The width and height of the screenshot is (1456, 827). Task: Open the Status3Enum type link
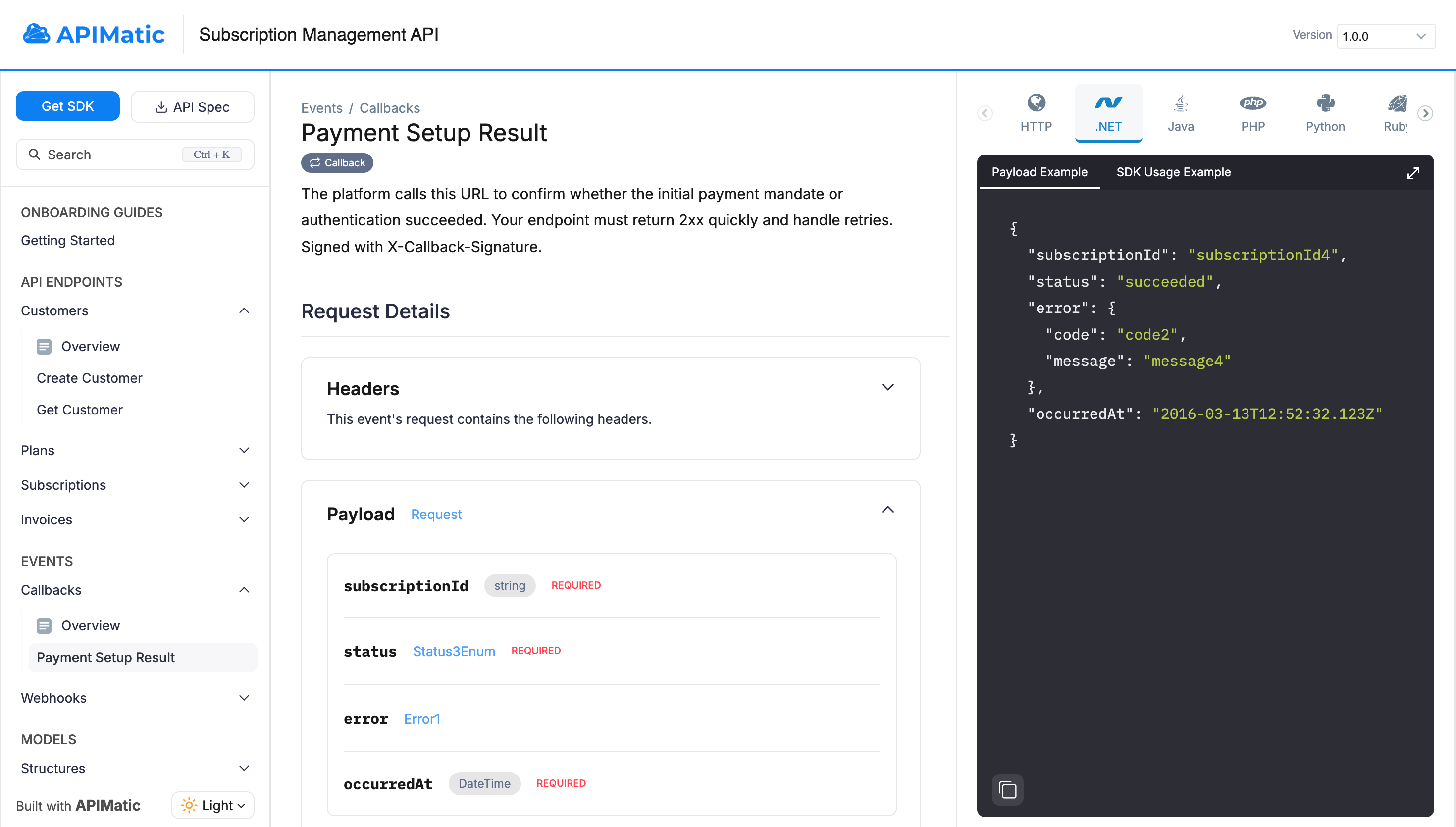pos(454,652)
